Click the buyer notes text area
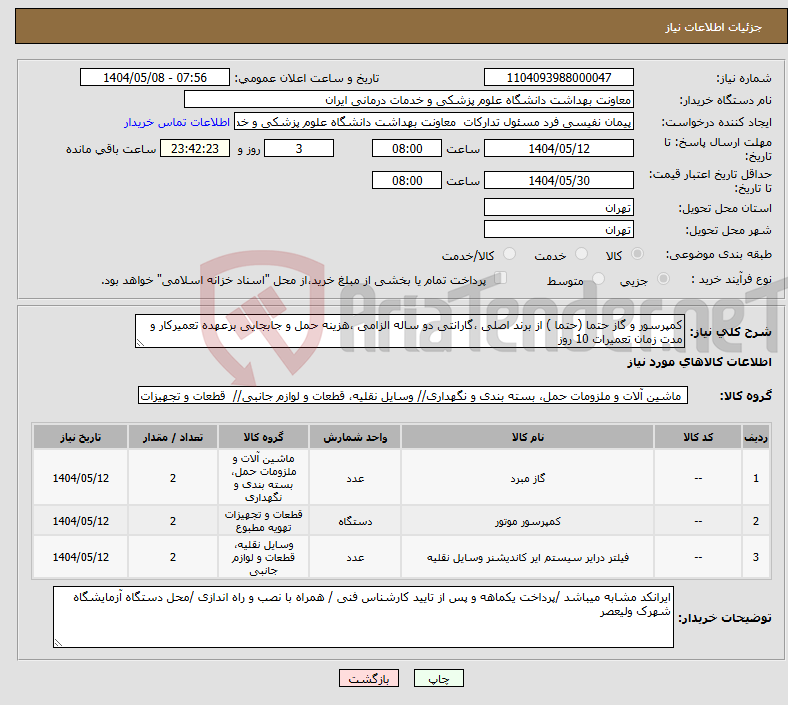788x705 pixels. tap(363, 617)
